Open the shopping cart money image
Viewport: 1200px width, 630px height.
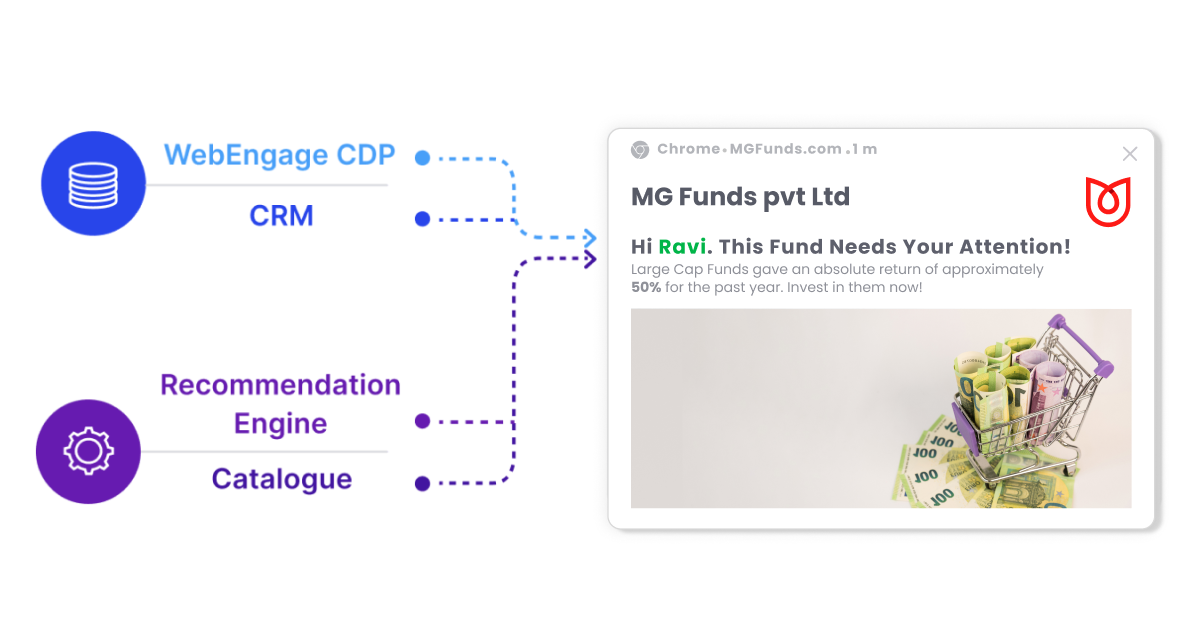[x=880, y=408]
